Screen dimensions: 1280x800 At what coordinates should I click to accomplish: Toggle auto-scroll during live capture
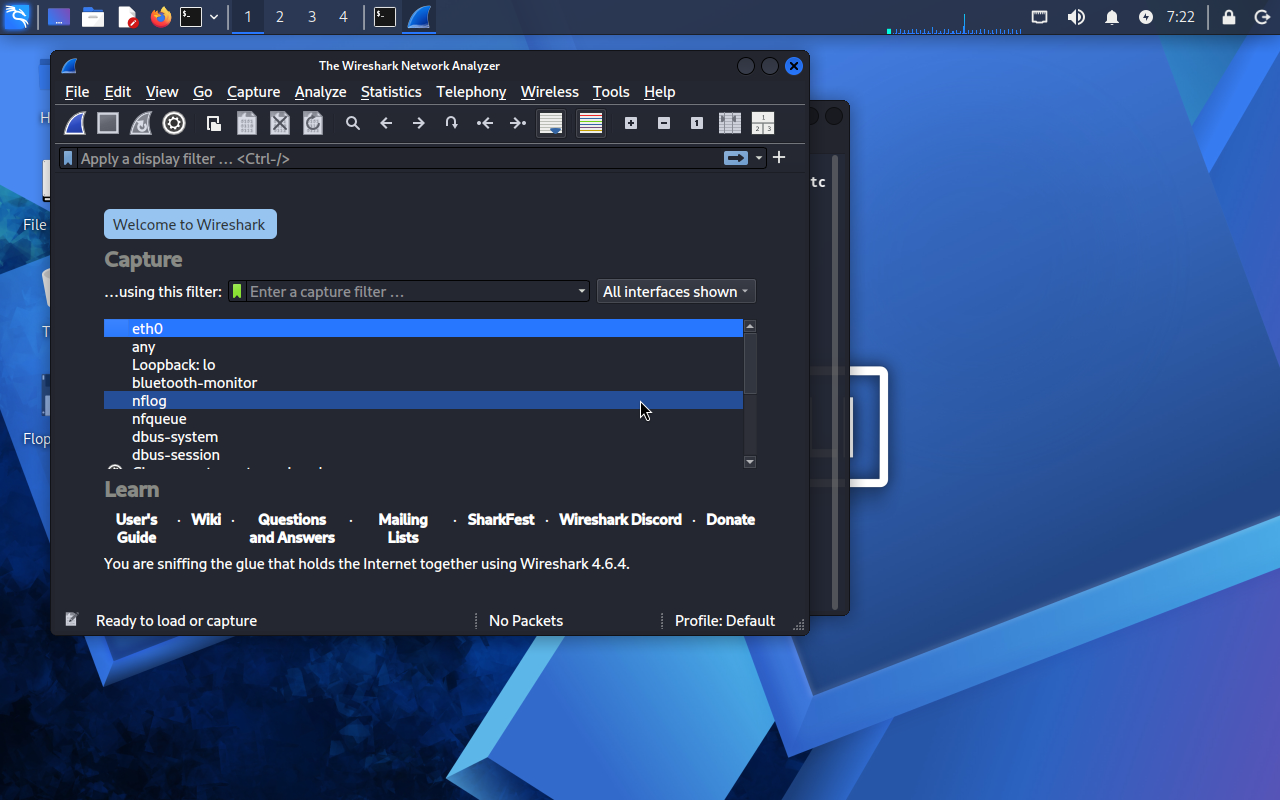point(551,123)
